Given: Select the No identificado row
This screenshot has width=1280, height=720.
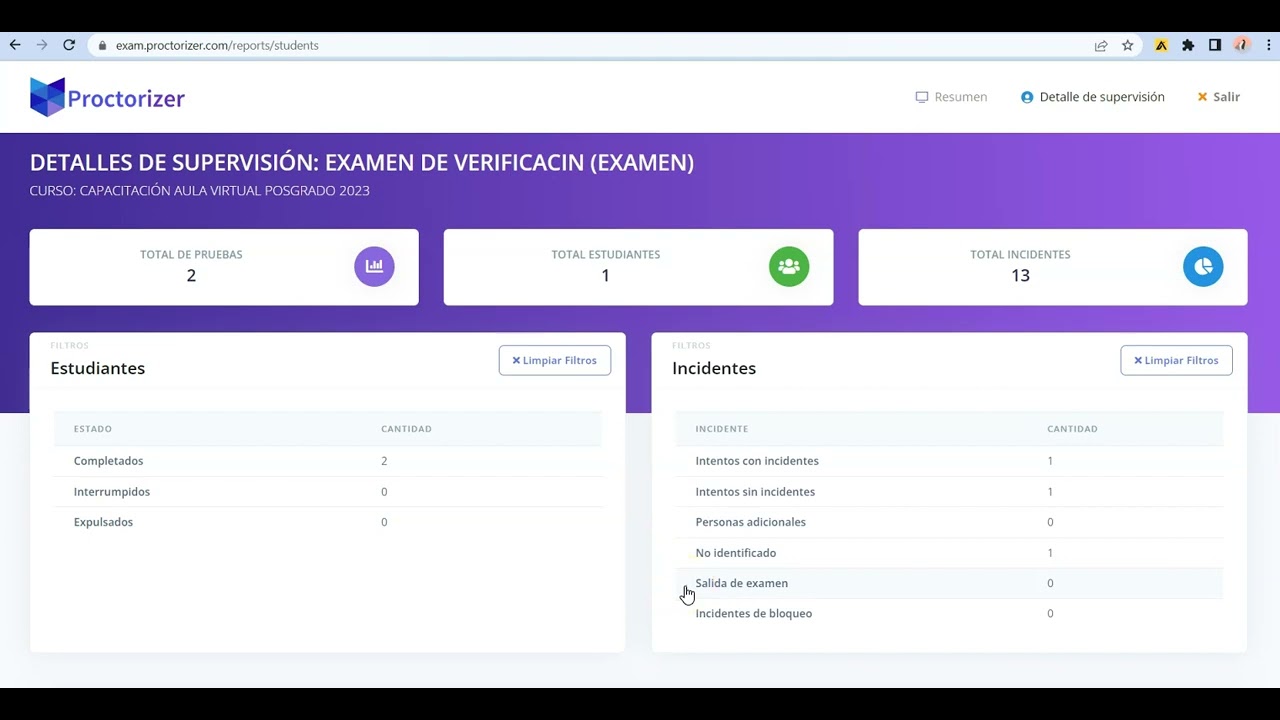Looking at the screenshot, I should click(949, 553).
